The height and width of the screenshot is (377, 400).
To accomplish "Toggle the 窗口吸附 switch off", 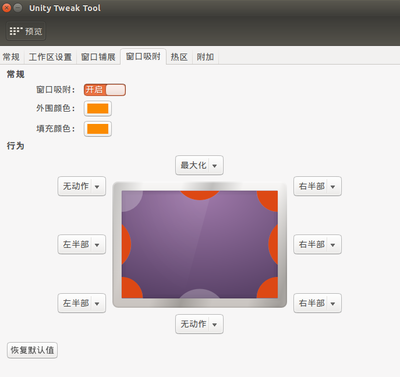I will click(x=105, y=90).
